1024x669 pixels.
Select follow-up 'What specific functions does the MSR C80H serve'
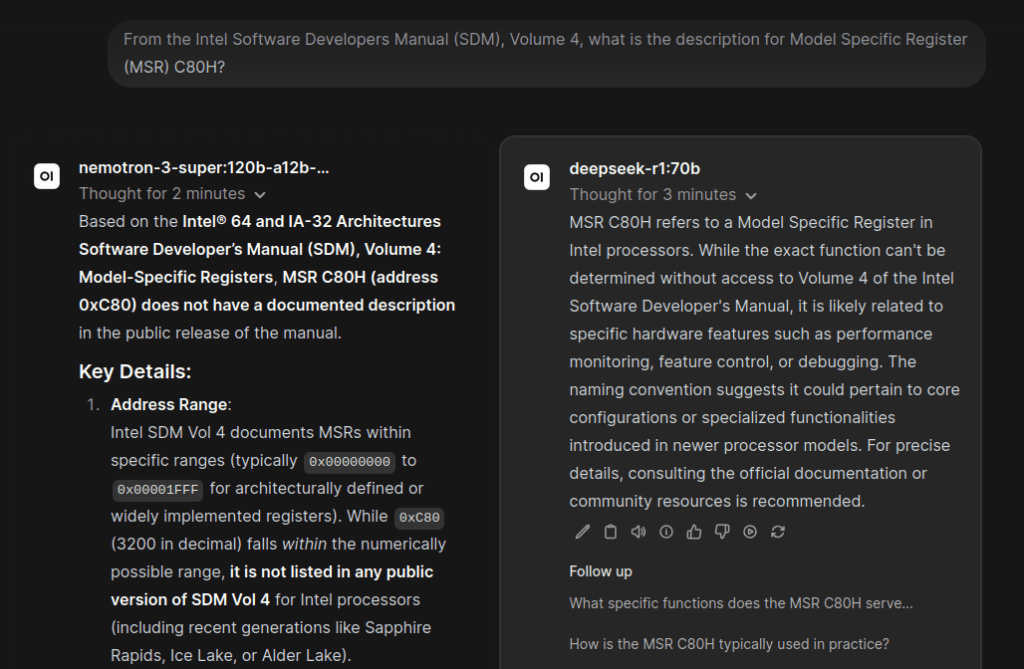(741, 604)
